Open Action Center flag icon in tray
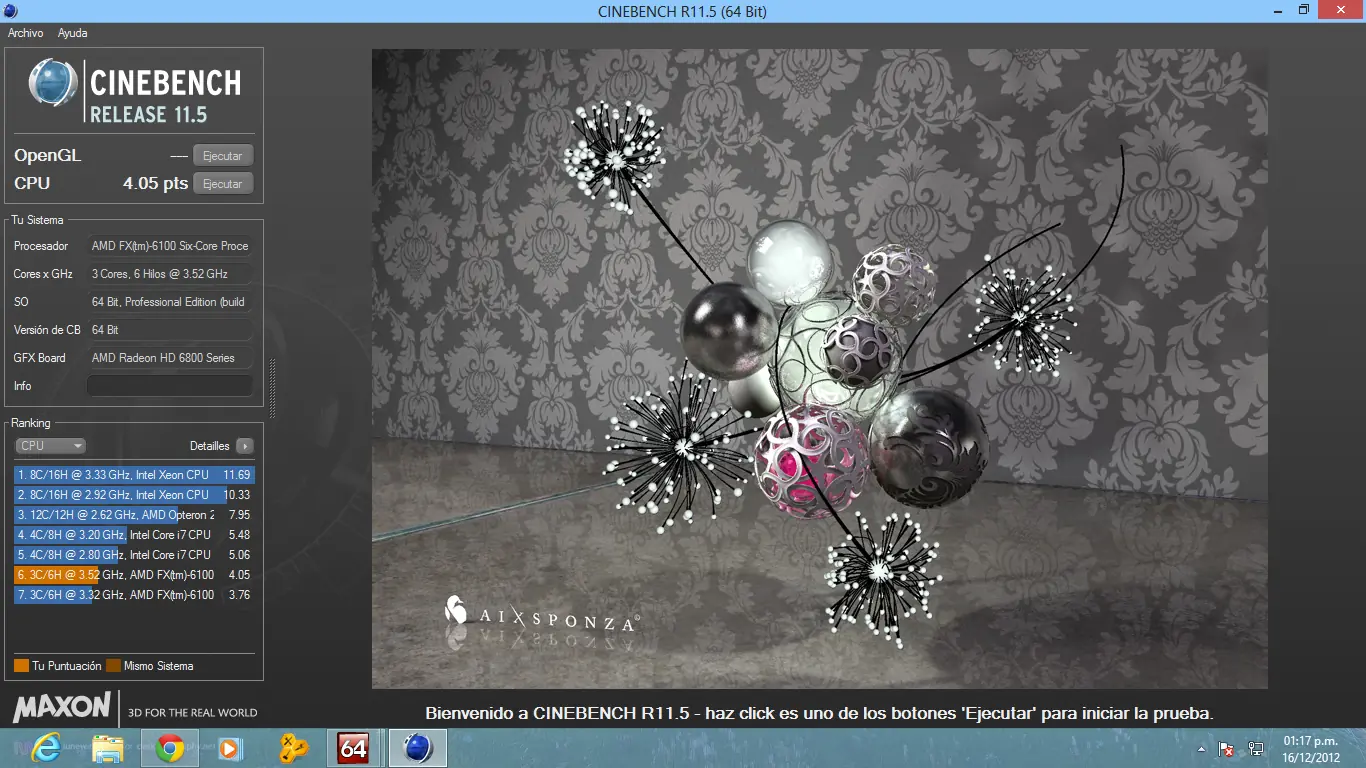 click(1226, 749)
